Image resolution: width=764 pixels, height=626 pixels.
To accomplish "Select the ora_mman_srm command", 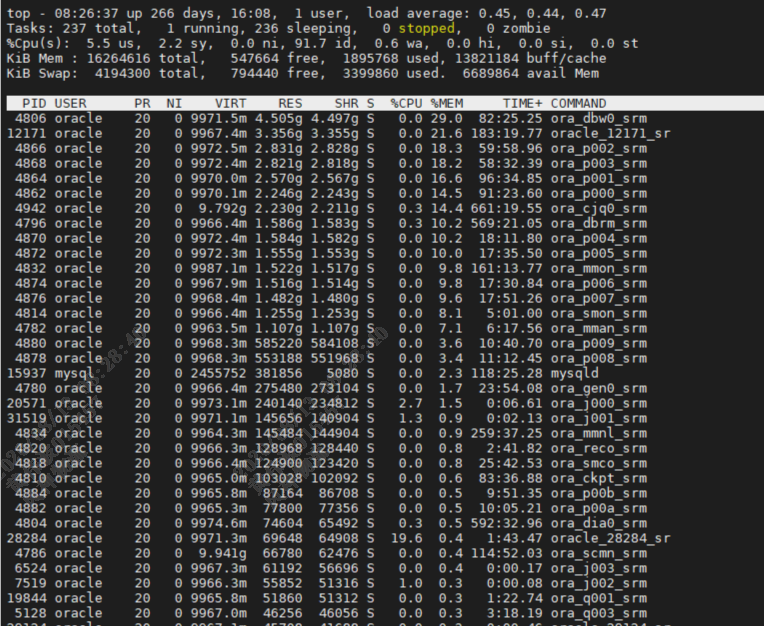I will (x=599, y=328).
